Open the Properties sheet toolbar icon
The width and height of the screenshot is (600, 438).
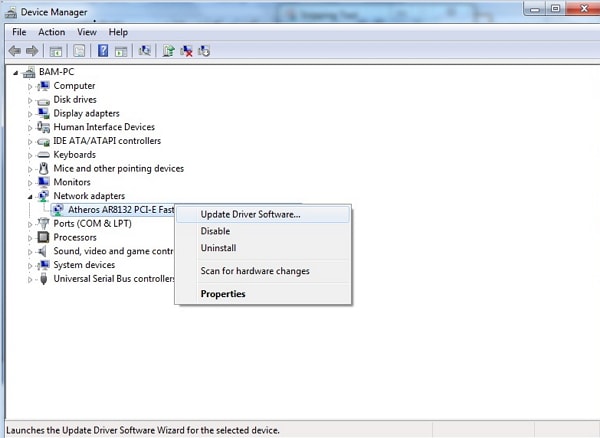[x=79, y=51]
